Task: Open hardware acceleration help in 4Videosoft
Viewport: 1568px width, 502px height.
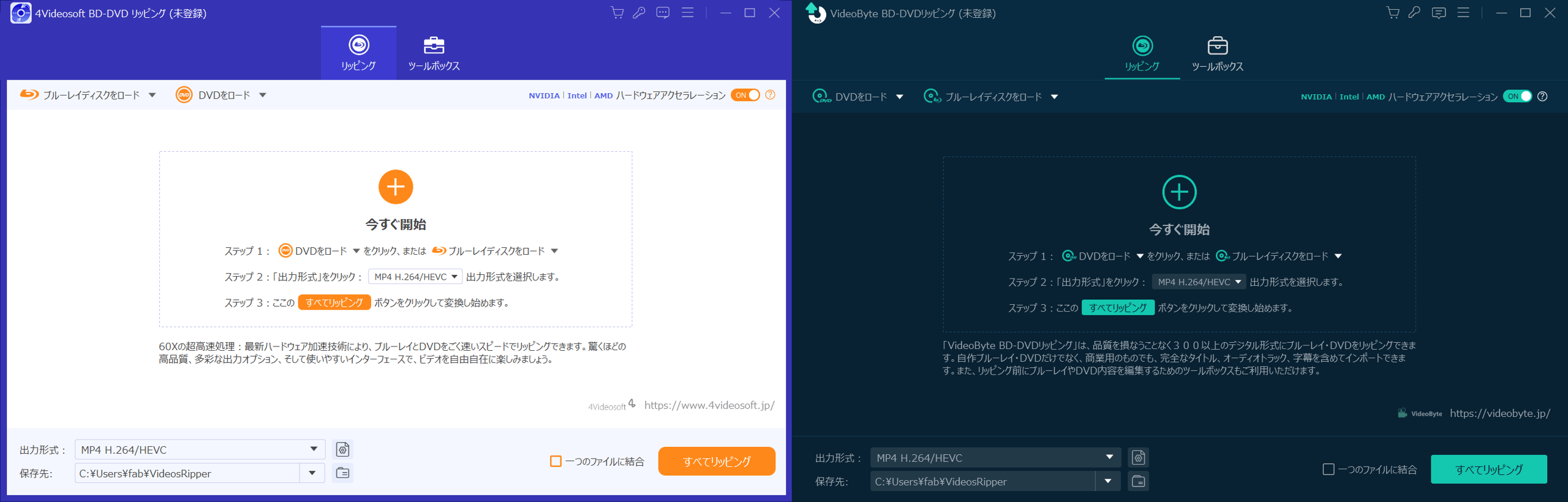Action: pyautogui.click(x=771, y=95)
